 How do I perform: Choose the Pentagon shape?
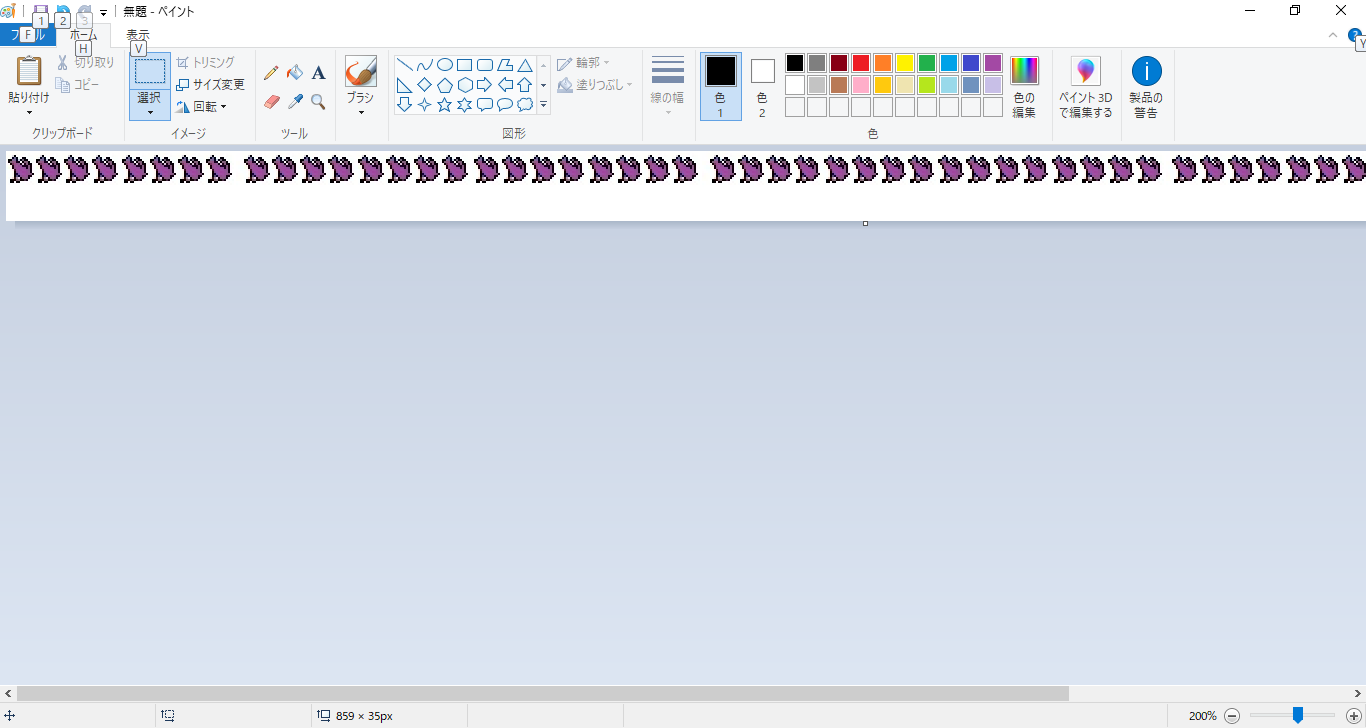(x=445, y=84)
